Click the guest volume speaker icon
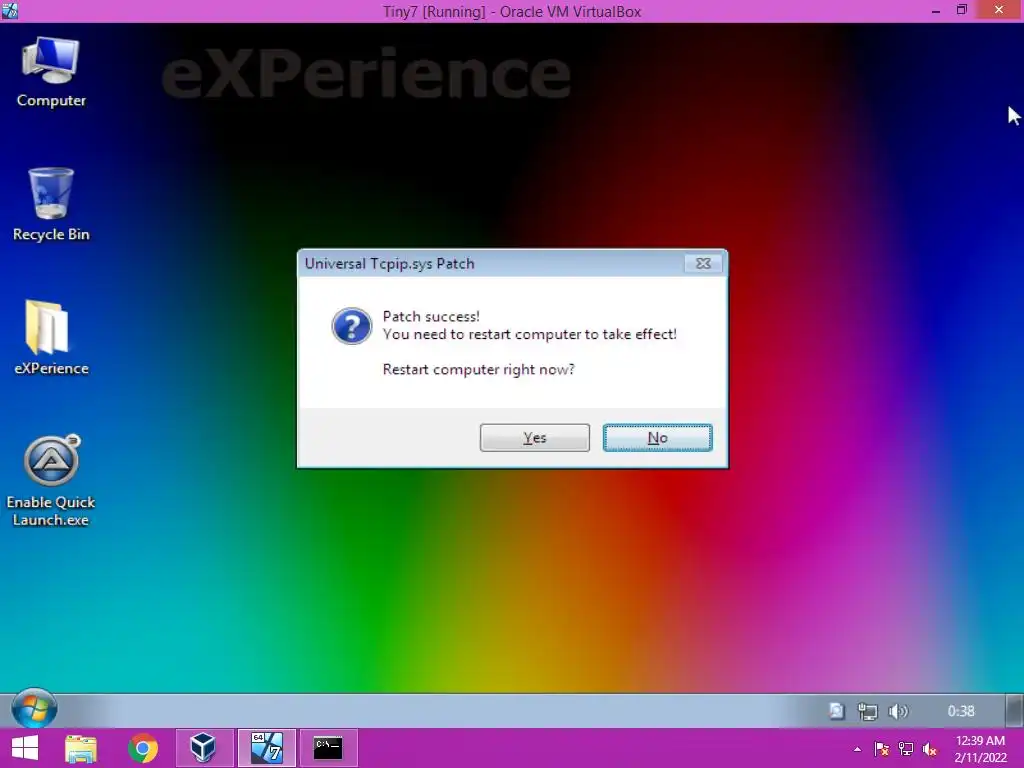This screenshot has height=768, width=1024. [x=898, y=711]
